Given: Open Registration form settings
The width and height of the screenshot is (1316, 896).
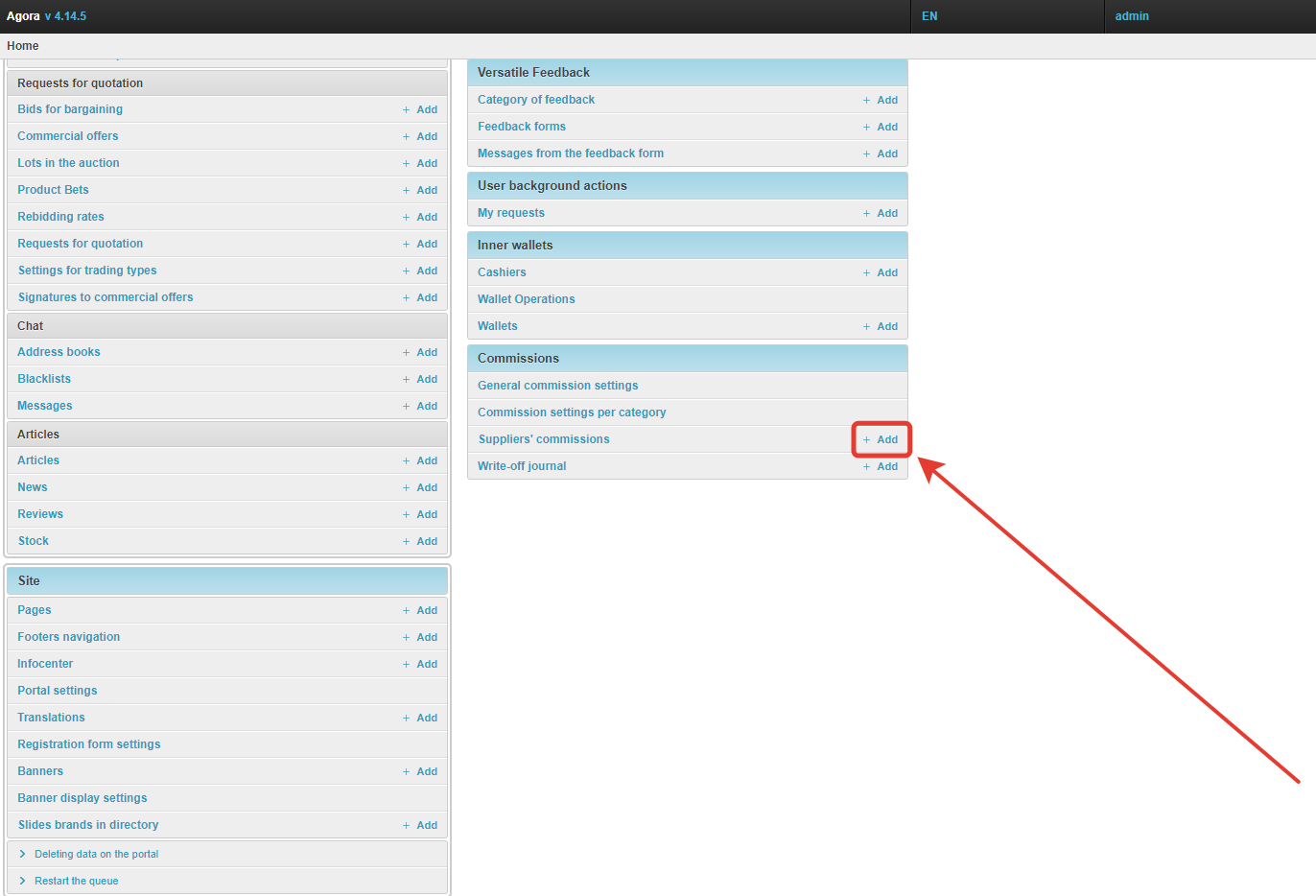Looking at the screenshot, I should tap(89, 744).
